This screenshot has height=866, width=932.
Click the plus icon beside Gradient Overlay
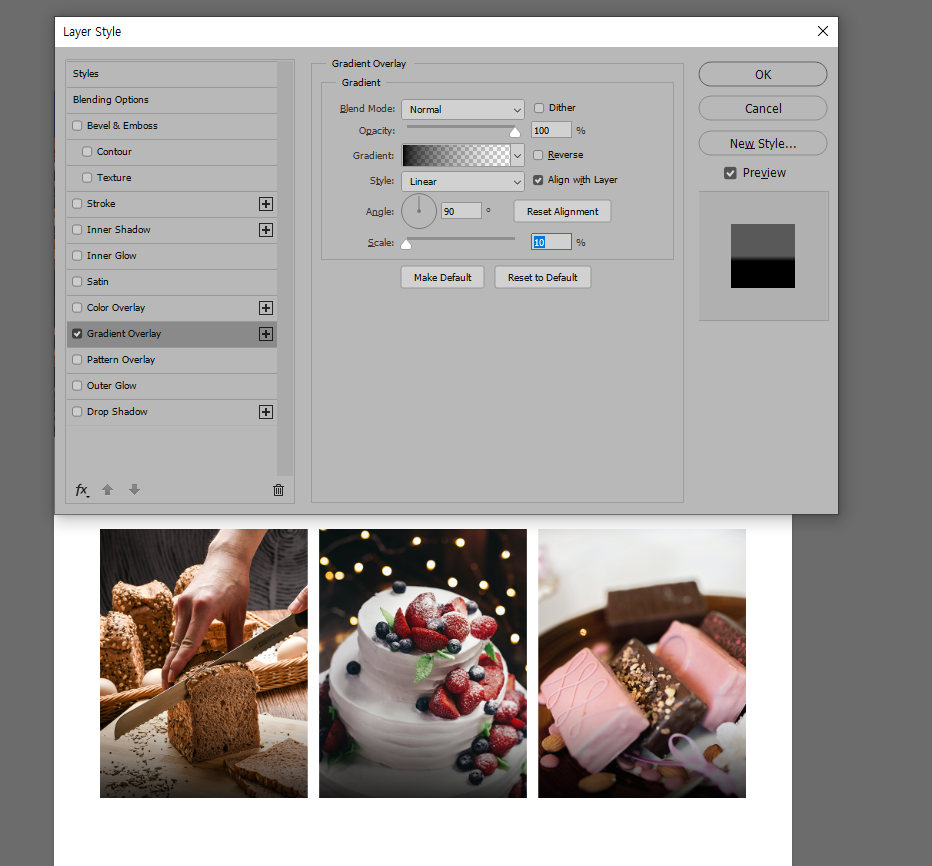(266, 334)
